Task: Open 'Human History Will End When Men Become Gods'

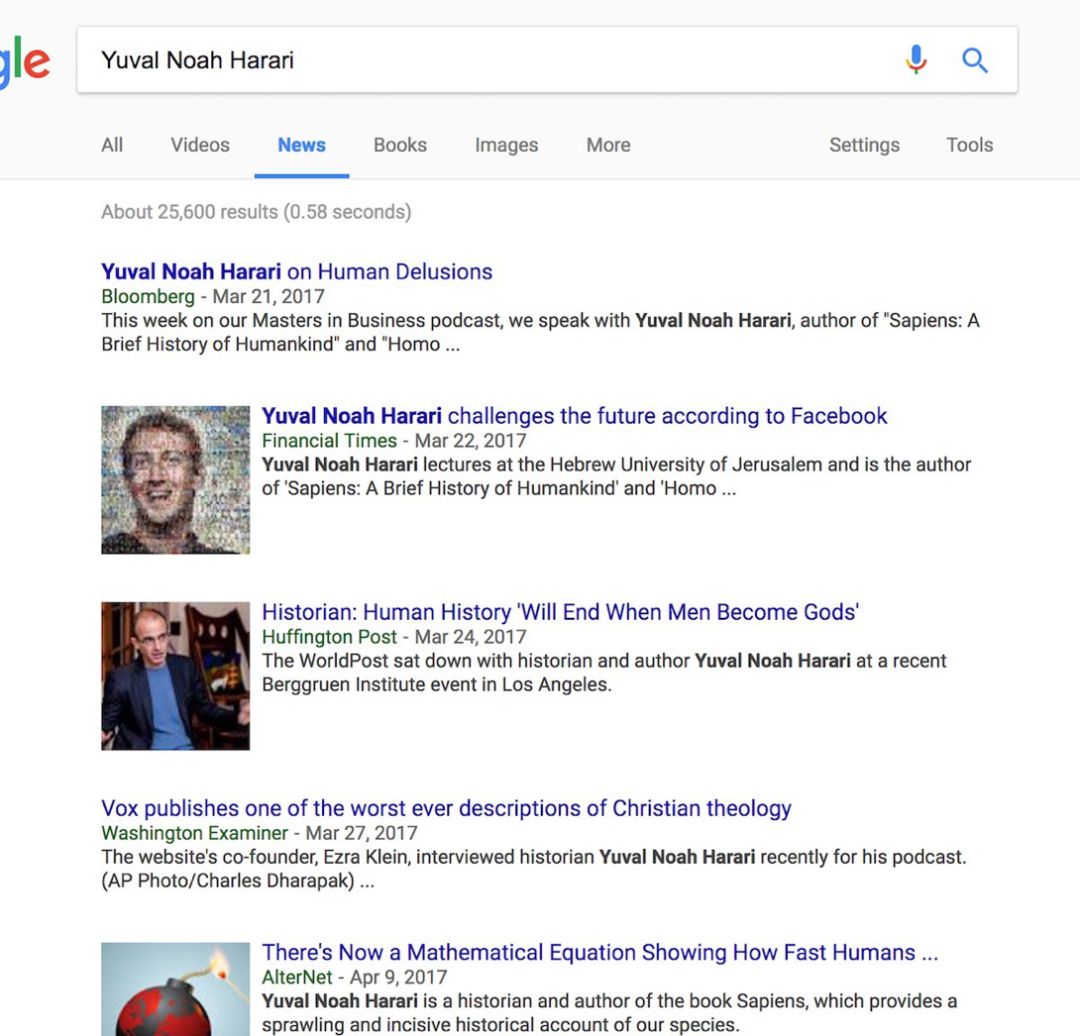Action: [560, 612]
